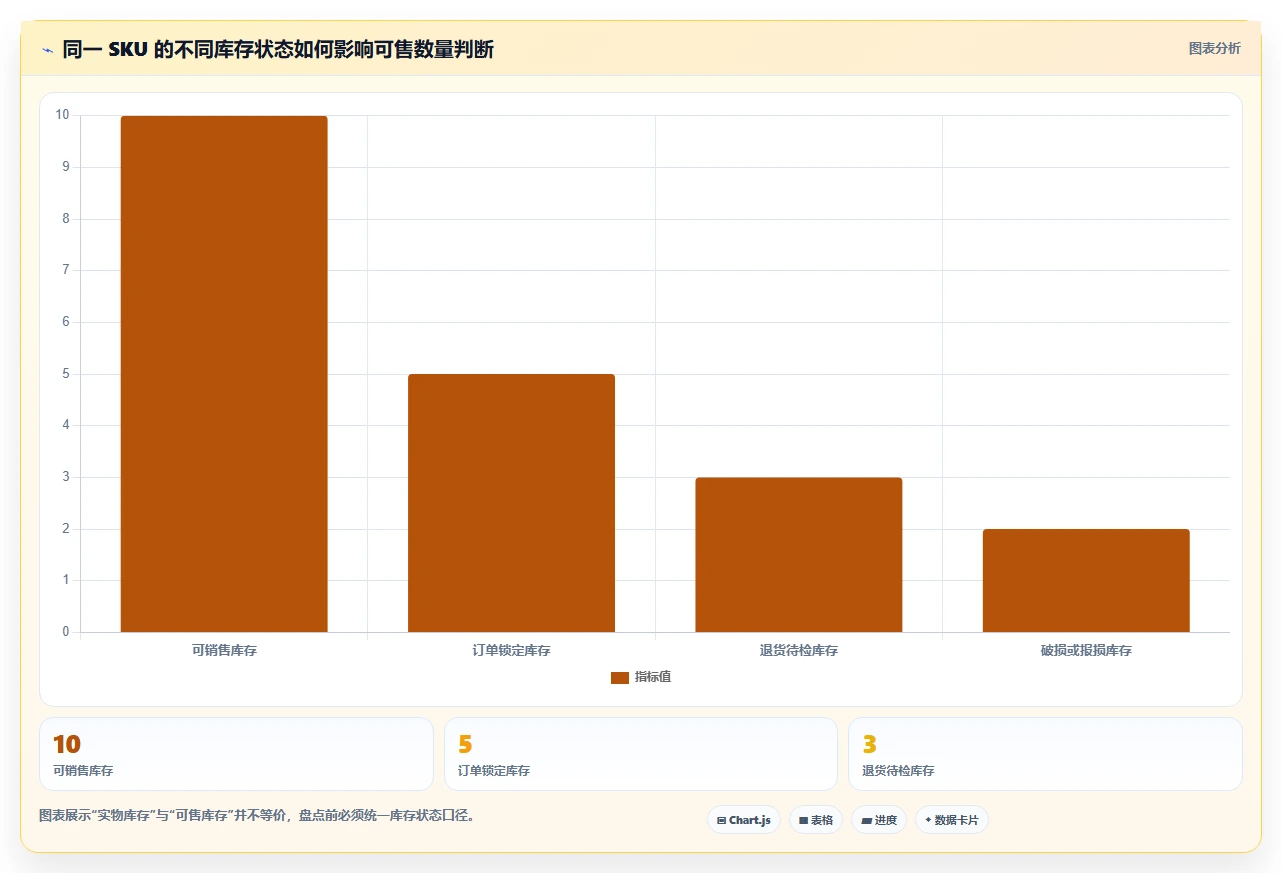Click the x-axis label 可销售库存

pos(224,650)
